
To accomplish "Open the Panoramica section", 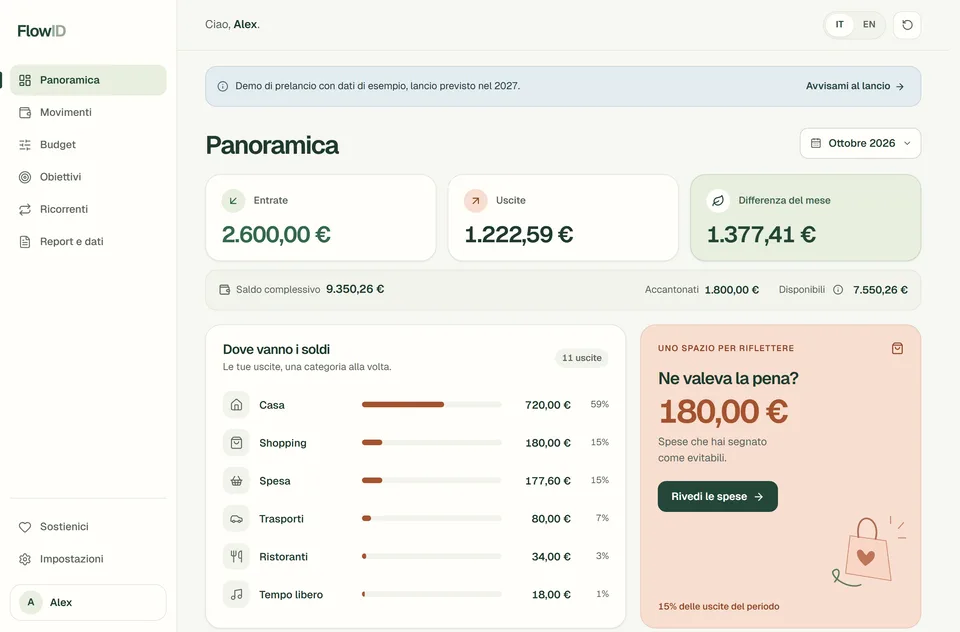I will tap(88, 80).
